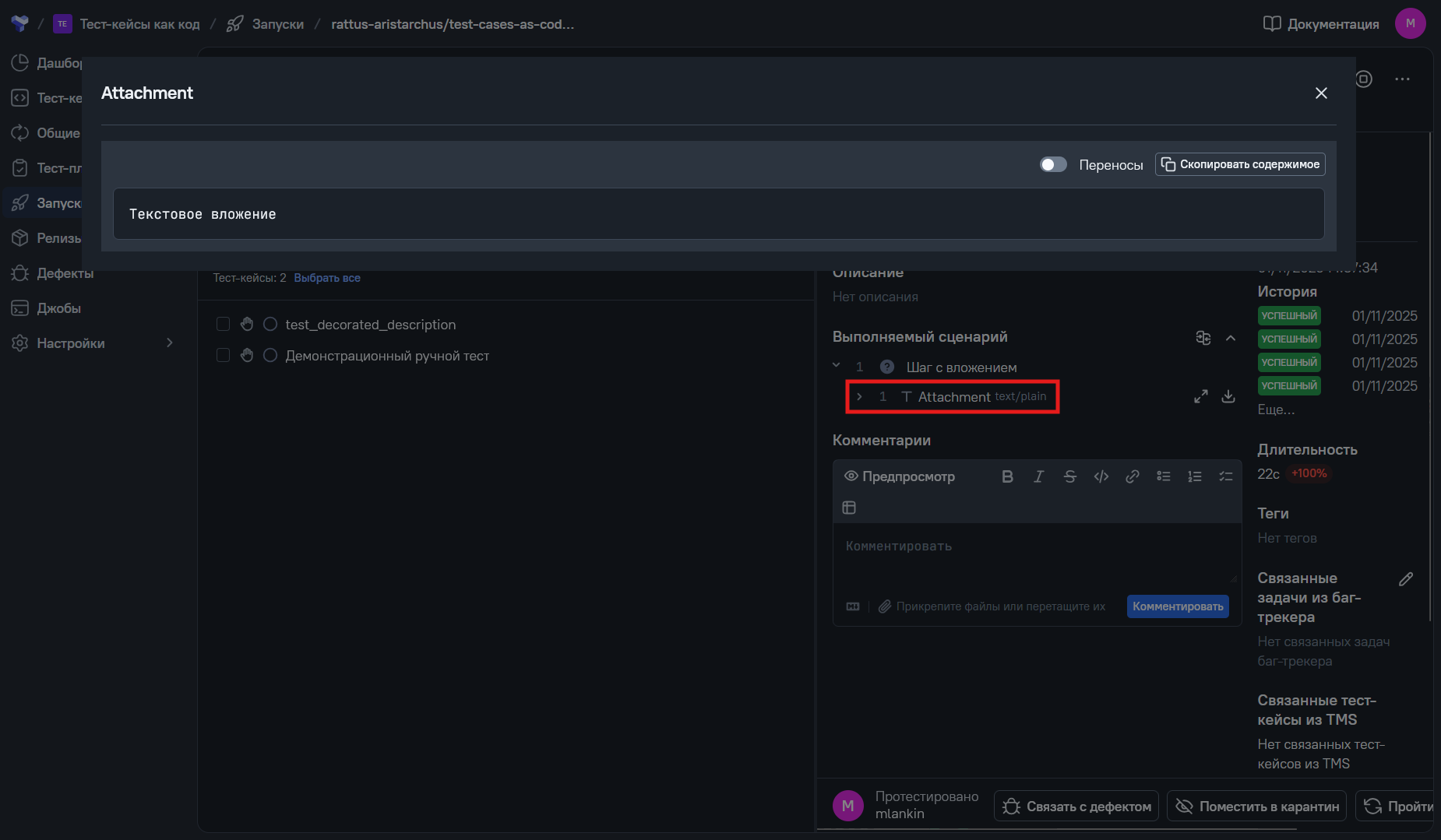This screenshot has width=1441, height=840.
Task: Click the scenario view switch icon
Action: 1203,338
